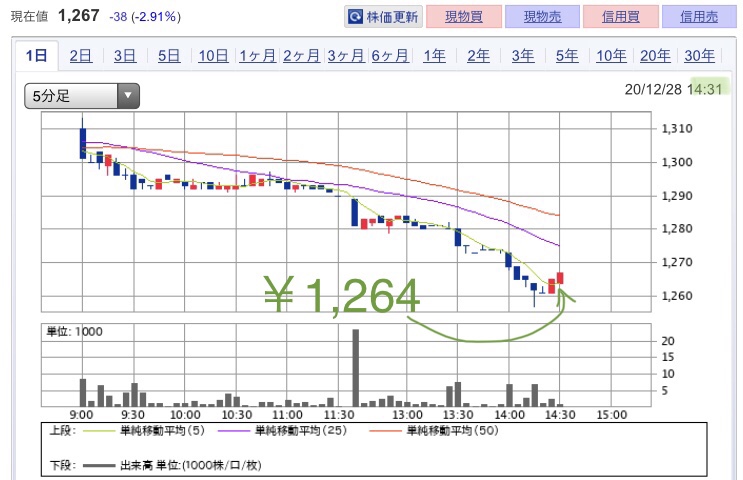
Task: Click the last red candlestick near 14:30
Action: coord(560,278)
